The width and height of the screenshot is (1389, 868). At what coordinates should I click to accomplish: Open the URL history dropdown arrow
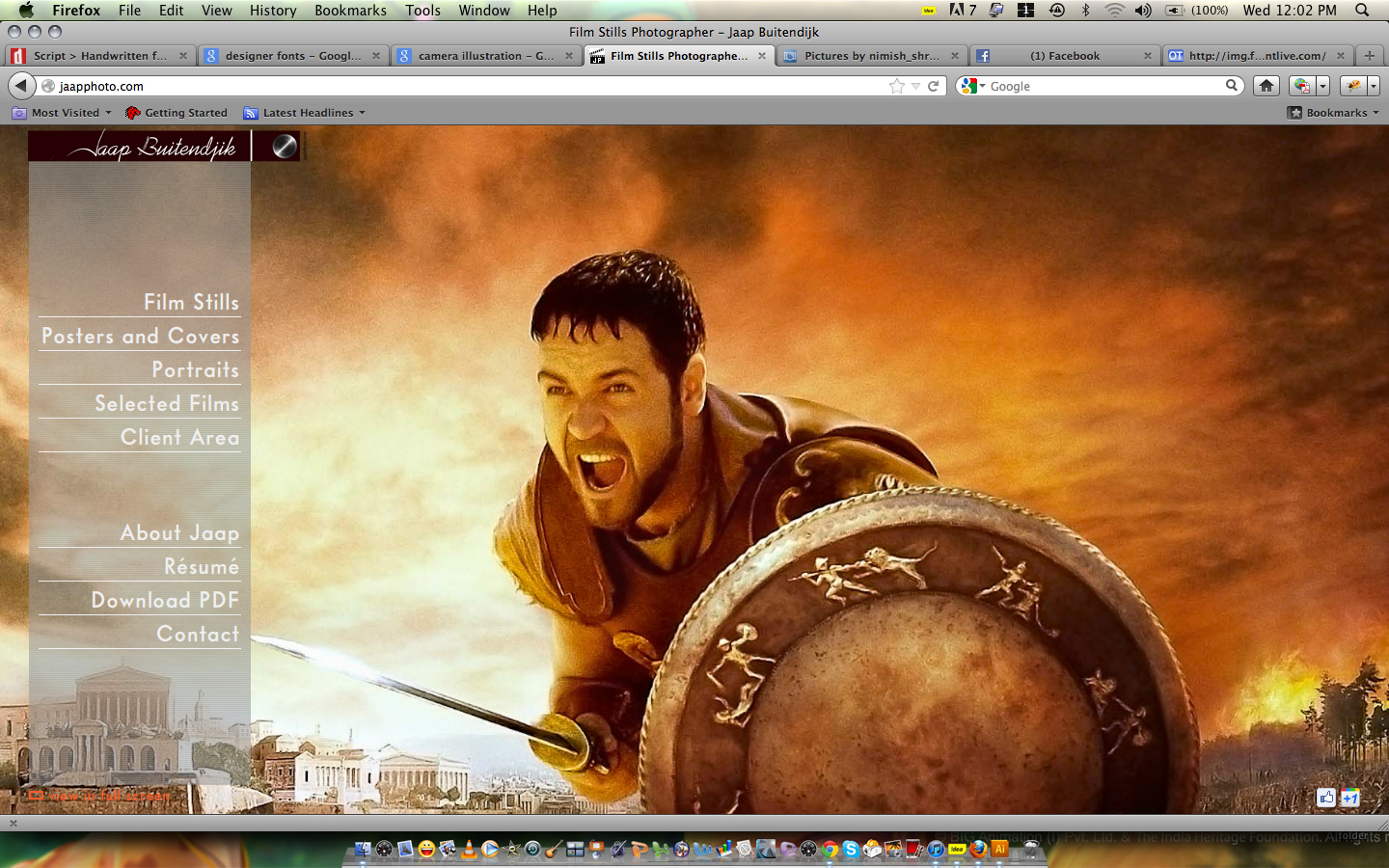[915, 86]
